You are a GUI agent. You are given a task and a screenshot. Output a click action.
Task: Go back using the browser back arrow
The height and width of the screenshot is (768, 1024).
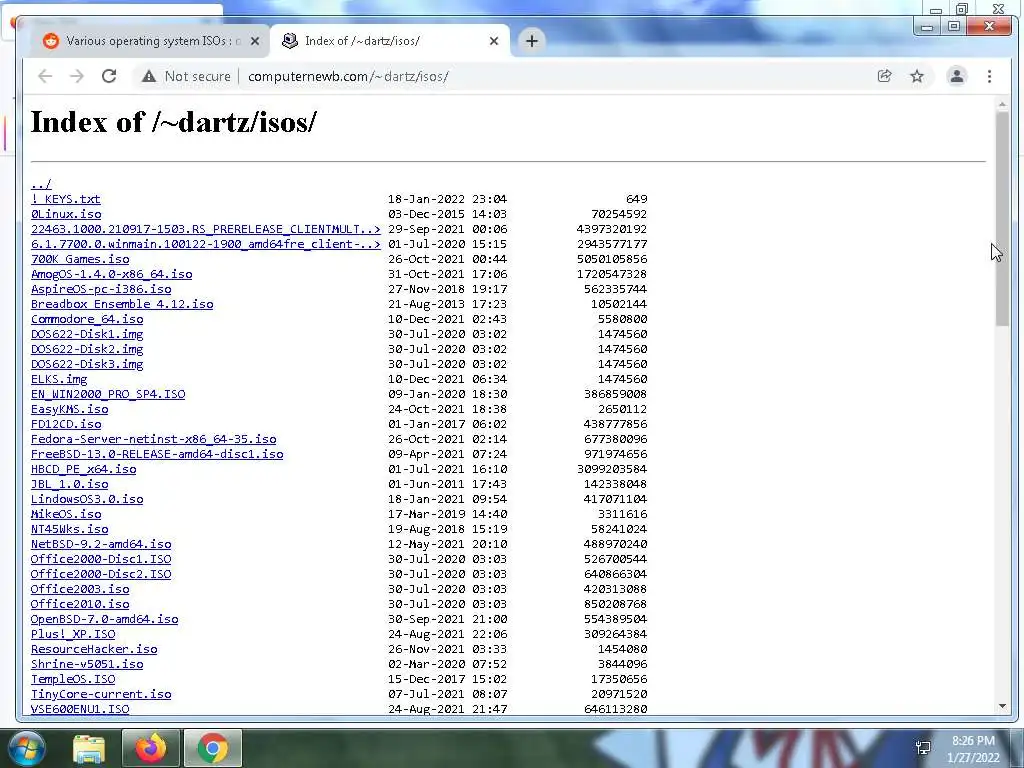(44, 76)
